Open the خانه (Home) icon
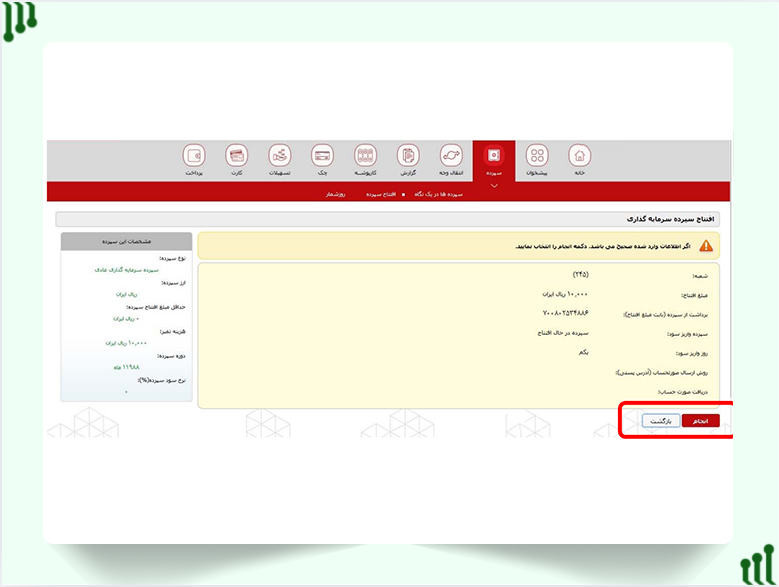The width and height of the screenshot is (779, 587). coord(579,156)
